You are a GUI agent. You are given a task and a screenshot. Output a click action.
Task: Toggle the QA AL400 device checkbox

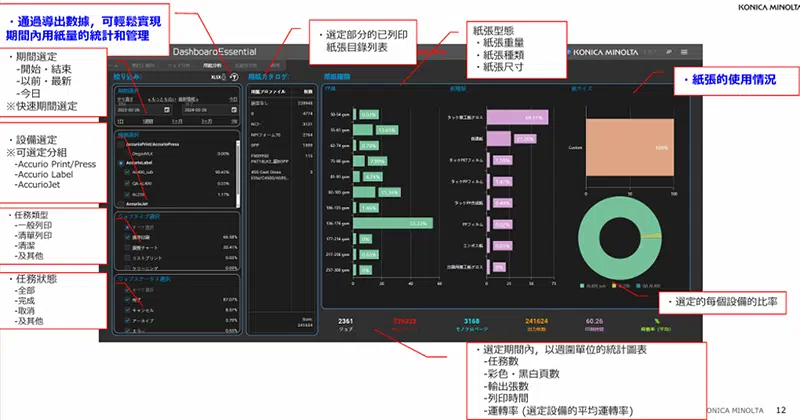127,183
